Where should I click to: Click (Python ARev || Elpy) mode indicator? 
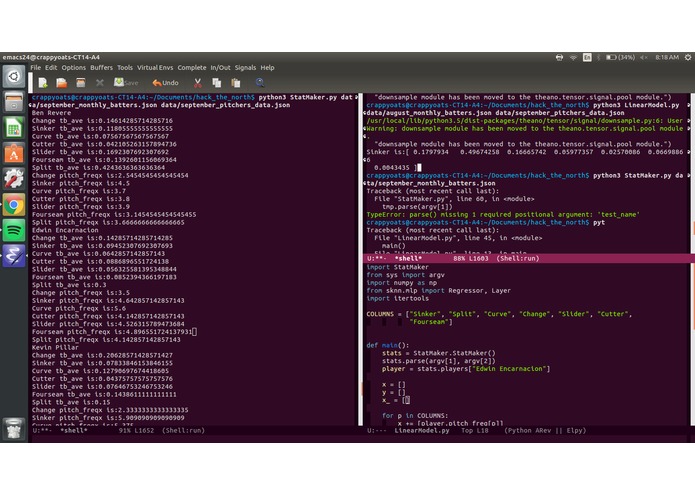[545, 430]
